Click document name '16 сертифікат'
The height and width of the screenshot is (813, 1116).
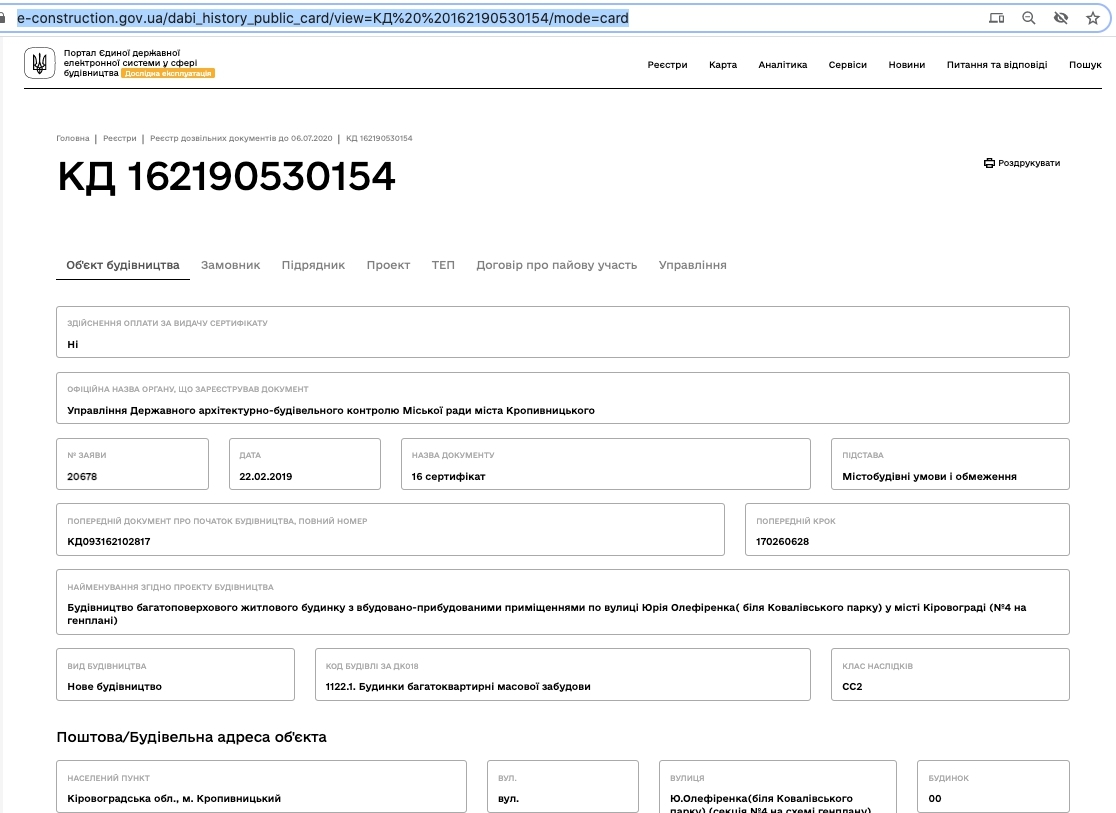click(448, 477)
